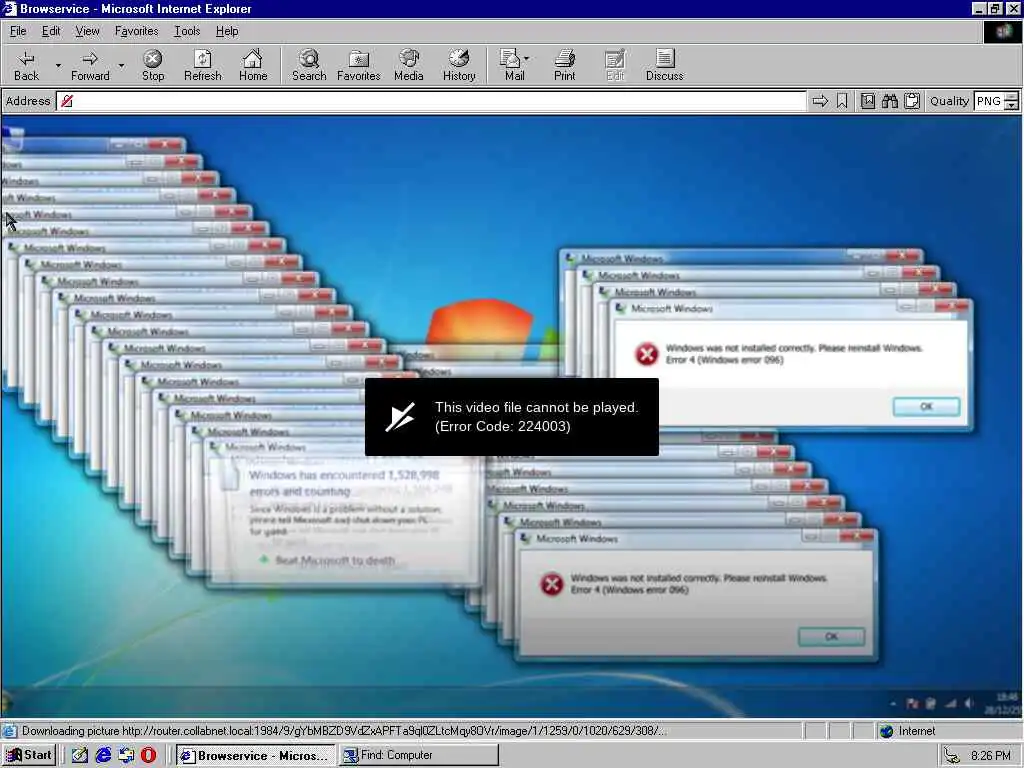Viewport: 1024px width, 768px height.
Task: Click the broken video play icon
Action: click(400, 417)
